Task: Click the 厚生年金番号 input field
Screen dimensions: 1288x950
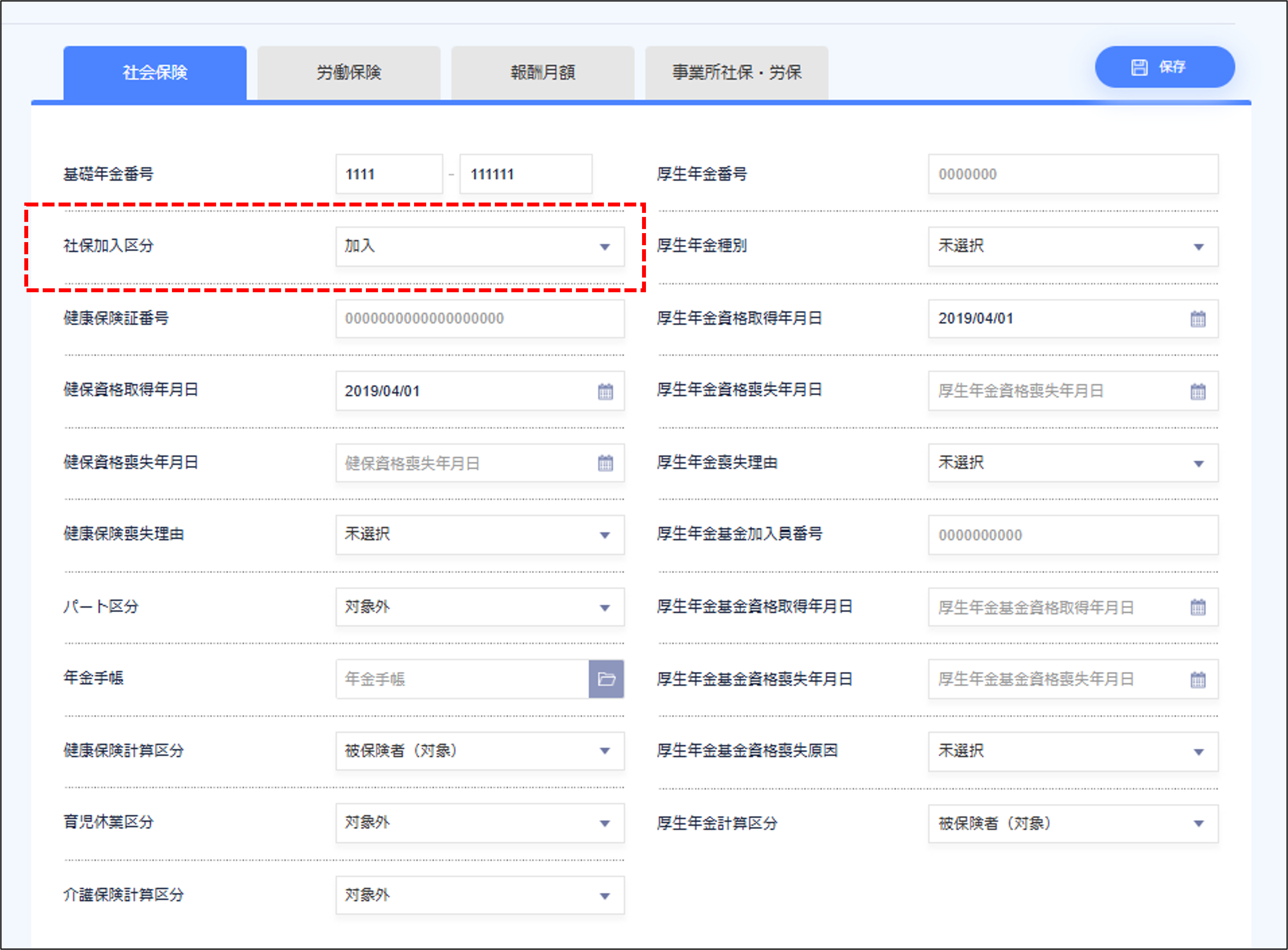Action: 1073,174
